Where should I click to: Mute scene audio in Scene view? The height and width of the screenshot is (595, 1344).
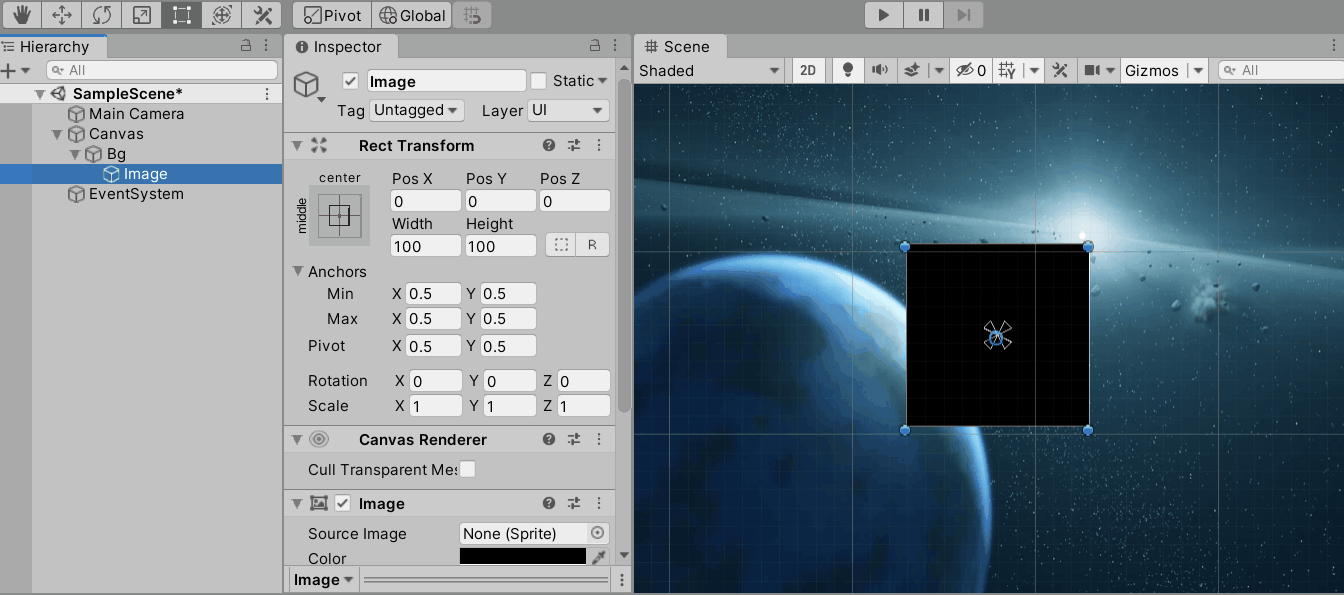pos(879,70)
